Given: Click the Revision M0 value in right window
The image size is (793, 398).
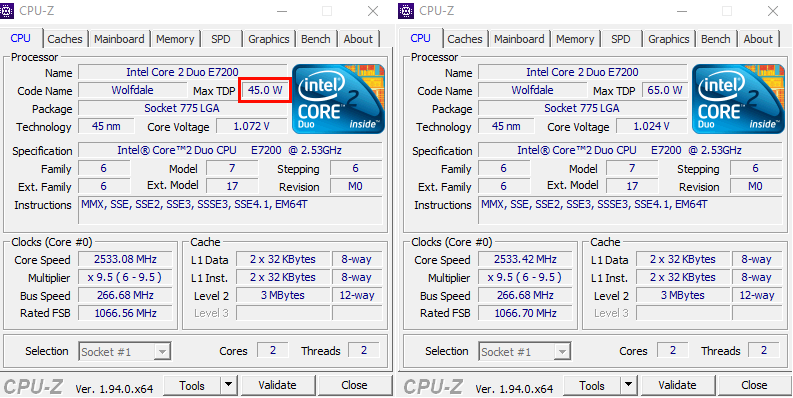Looking at the screenshot, I should 755,186.
